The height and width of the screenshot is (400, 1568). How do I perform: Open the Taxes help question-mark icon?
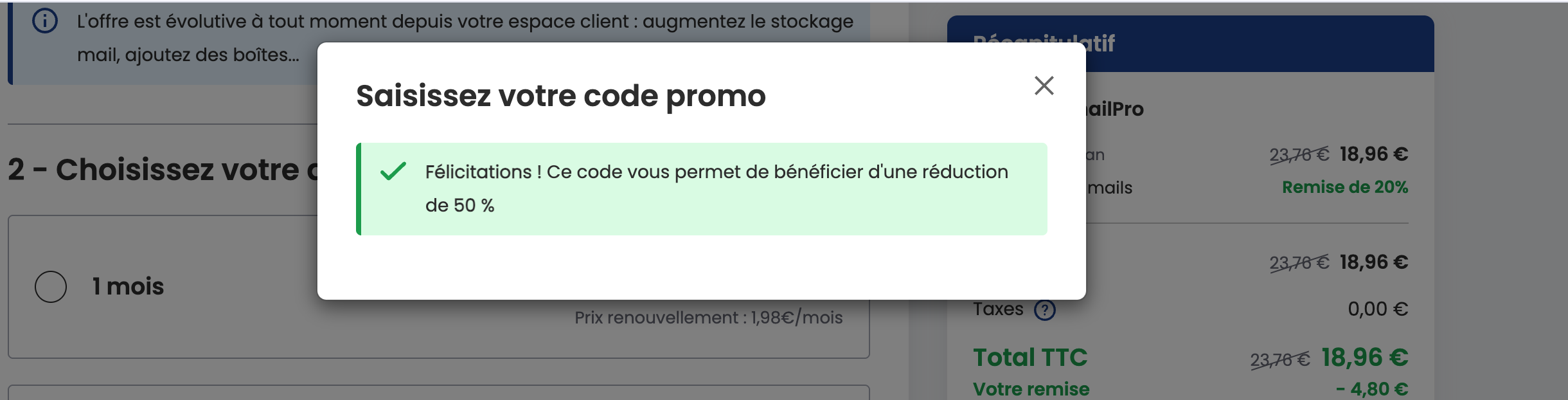(1044, 310)
